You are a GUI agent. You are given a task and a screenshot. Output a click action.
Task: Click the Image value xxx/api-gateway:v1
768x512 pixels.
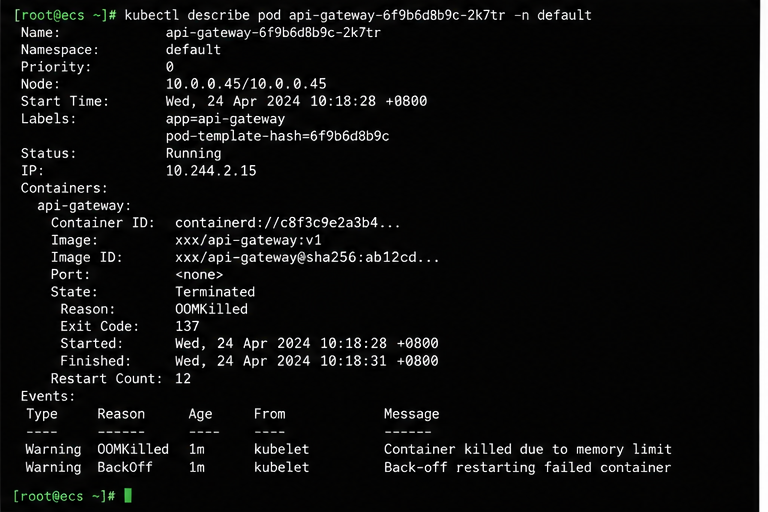pyautogui.click(x=248, y=241)
